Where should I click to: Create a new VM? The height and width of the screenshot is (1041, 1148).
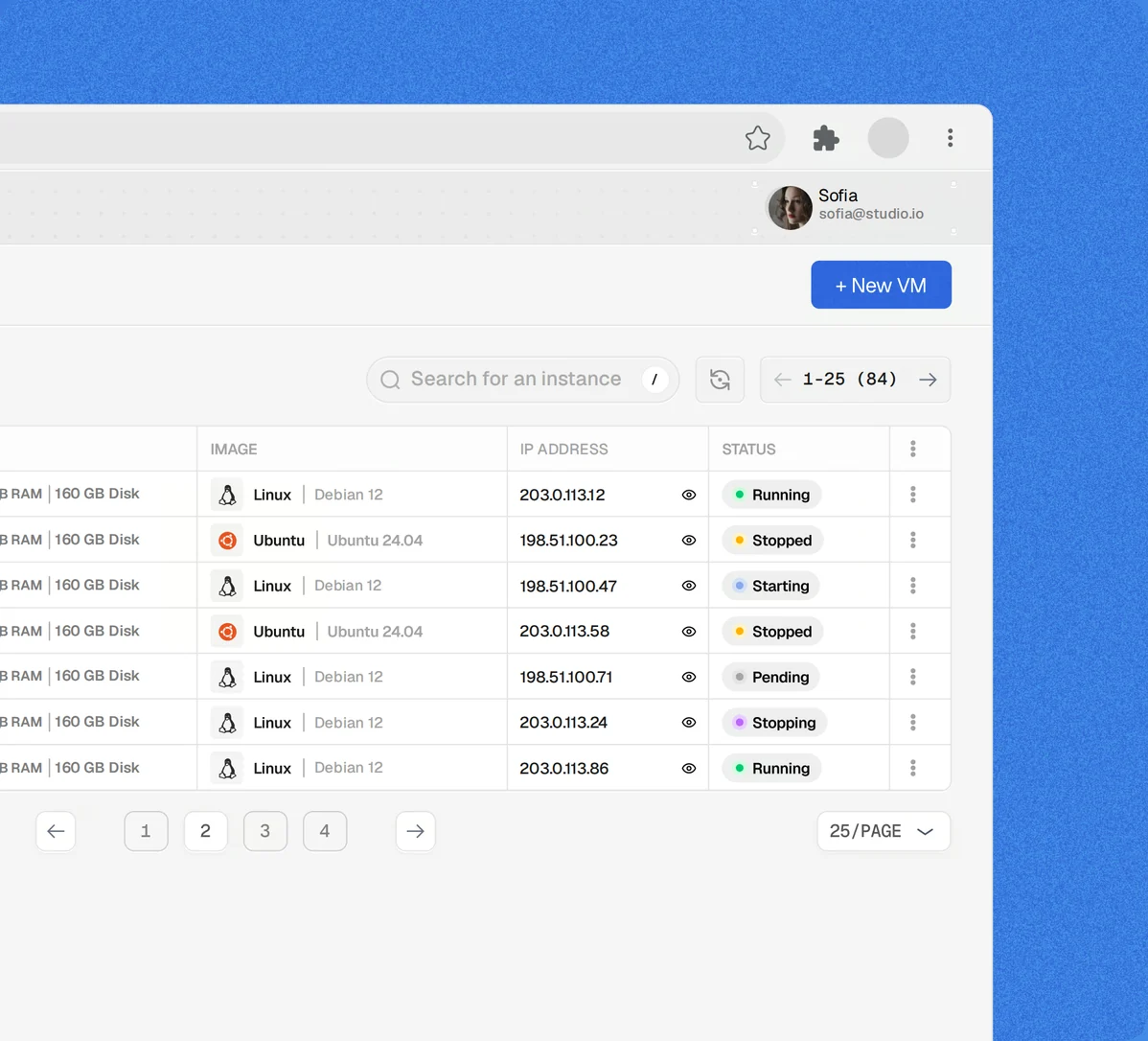[x=881, y=285]
